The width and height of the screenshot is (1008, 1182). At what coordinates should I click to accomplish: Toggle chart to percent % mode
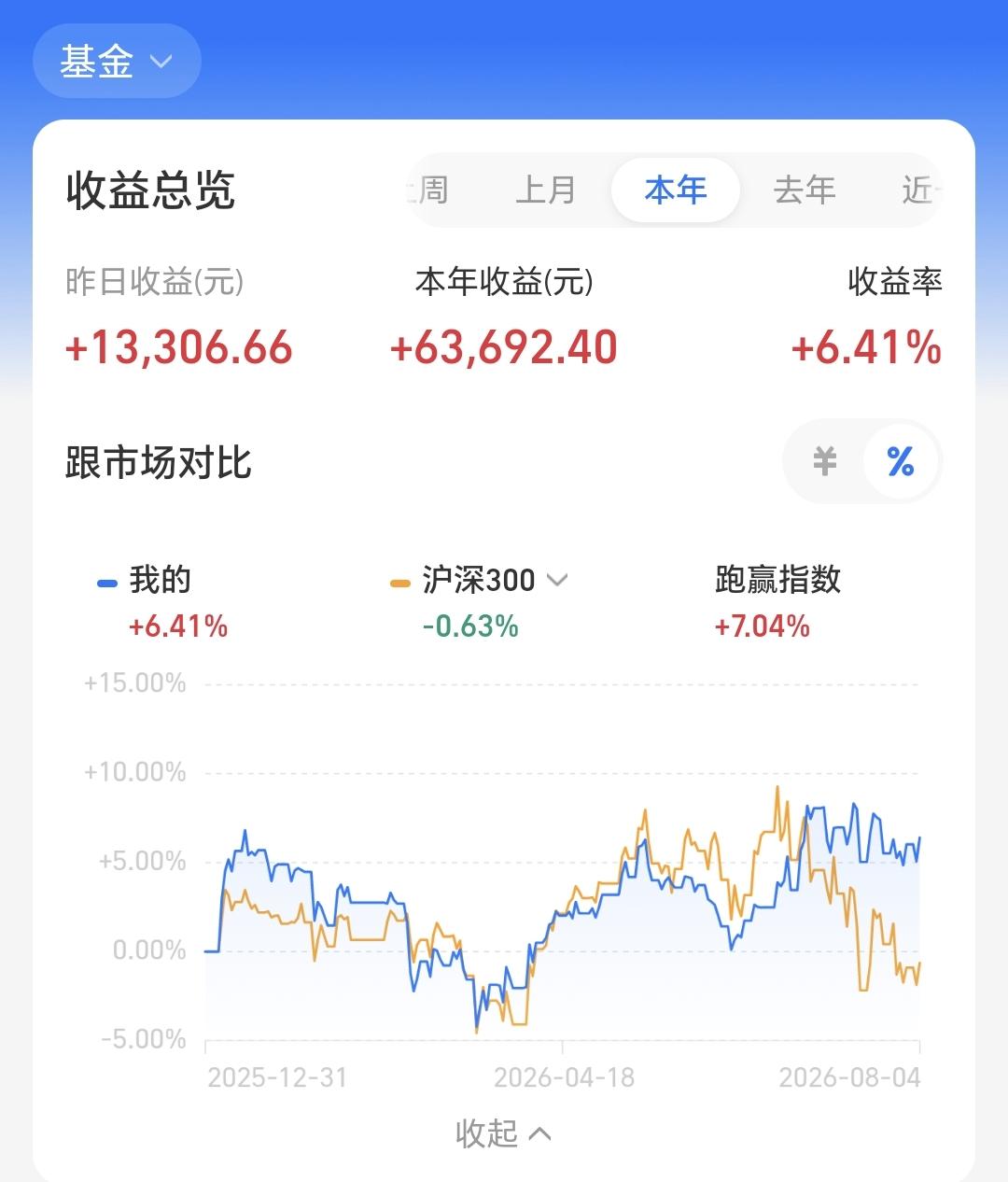pyautogui.click(x=901, y=461)
